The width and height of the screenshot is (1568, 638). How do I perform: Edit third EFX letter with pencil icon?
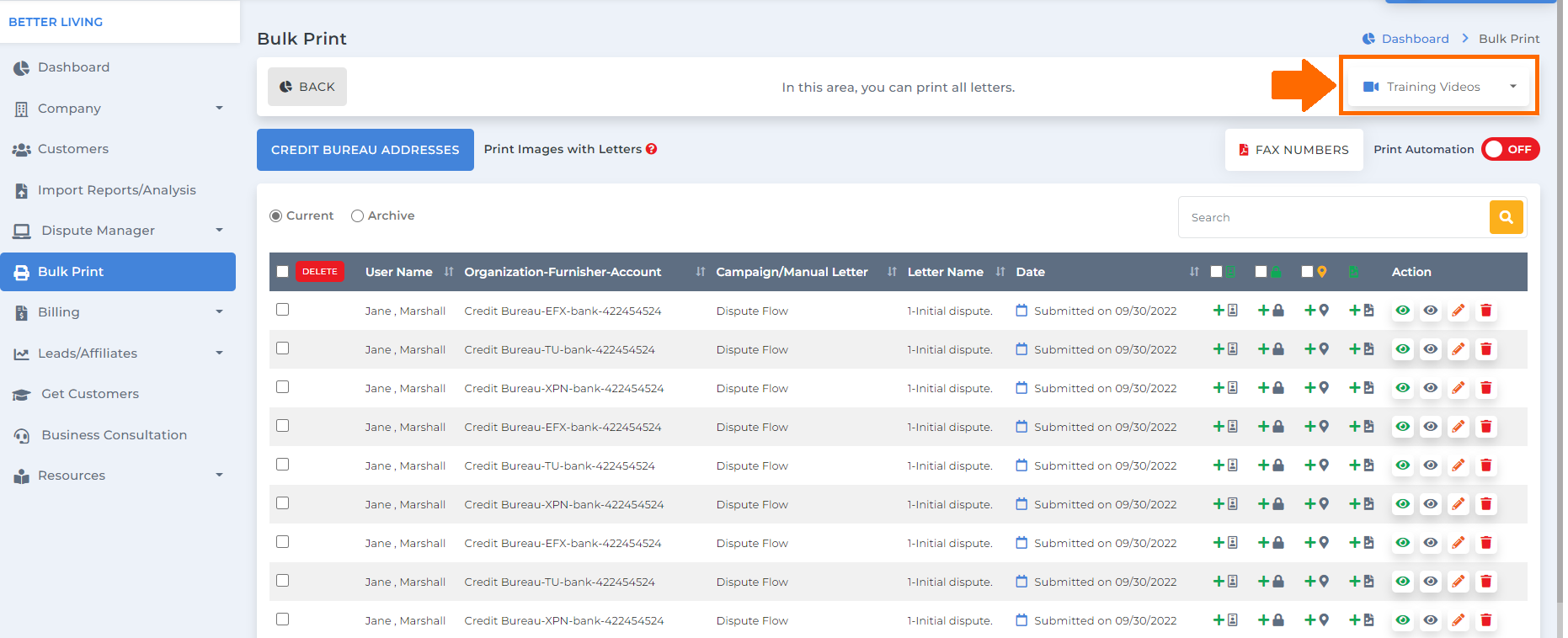point(1459,543)
